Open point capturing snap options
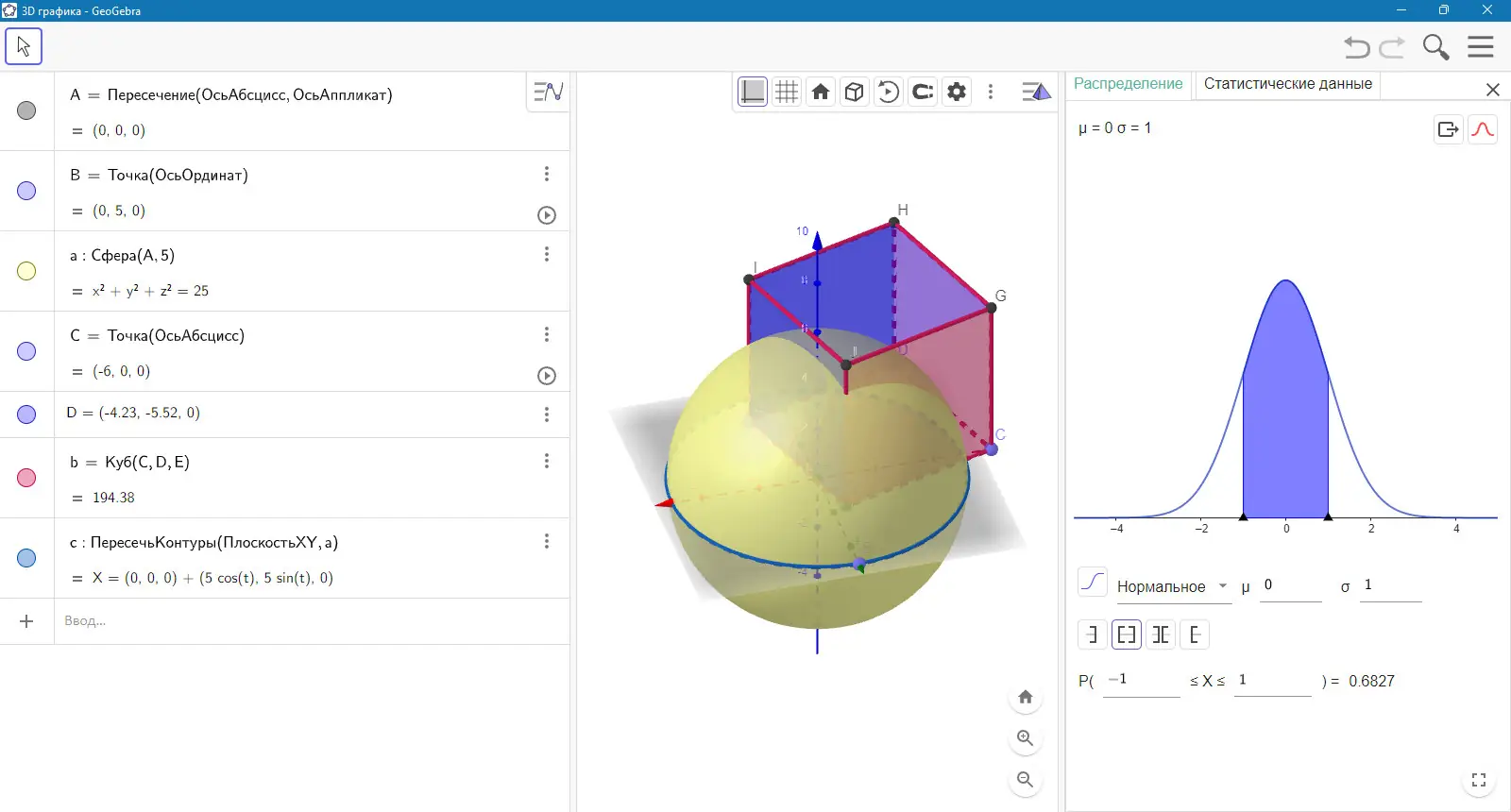This screenshot has height=812, width=1511. 923,92
